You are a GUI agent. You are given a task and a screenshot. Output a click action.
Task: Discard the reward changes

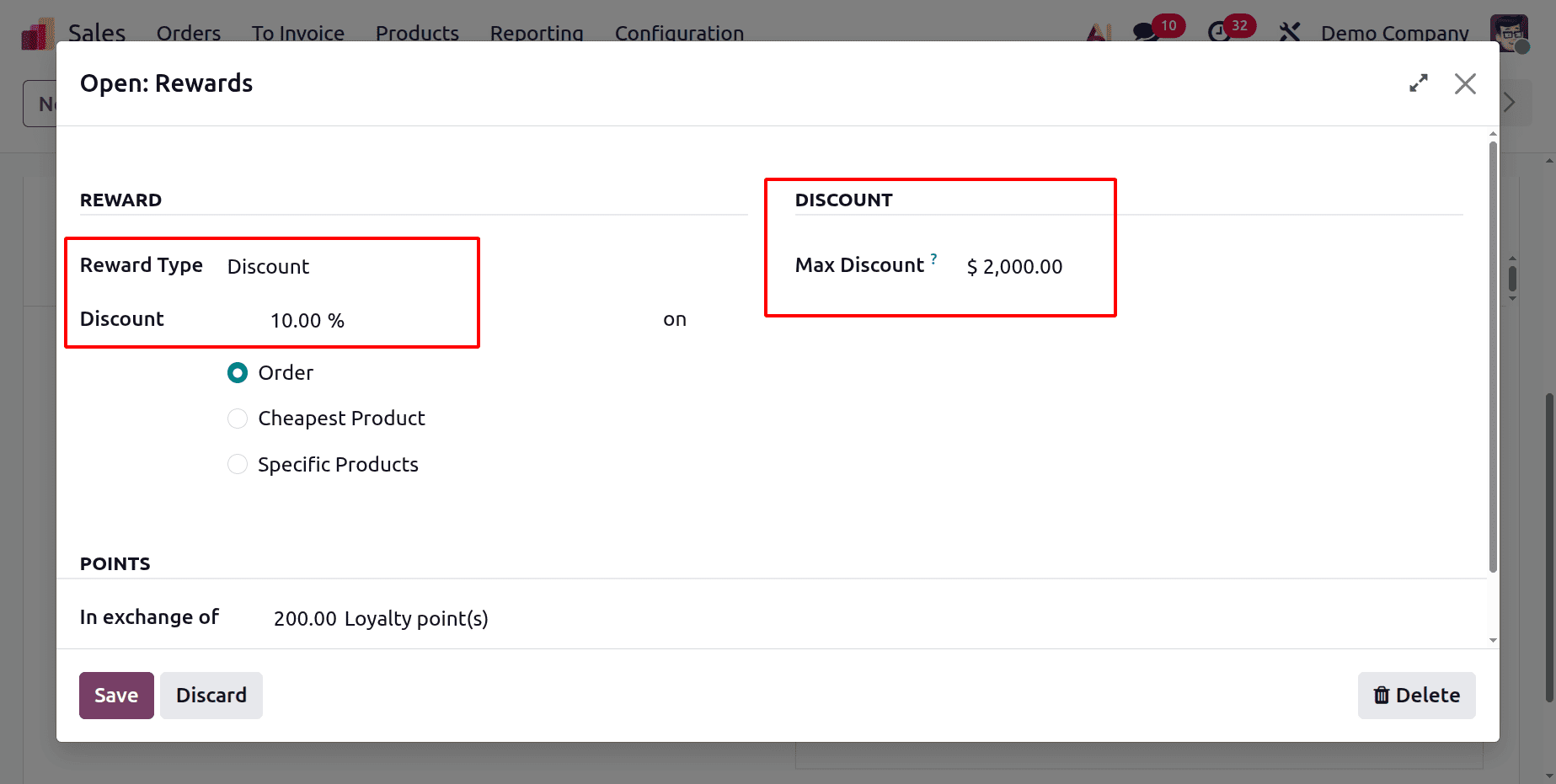pos(211,695)
